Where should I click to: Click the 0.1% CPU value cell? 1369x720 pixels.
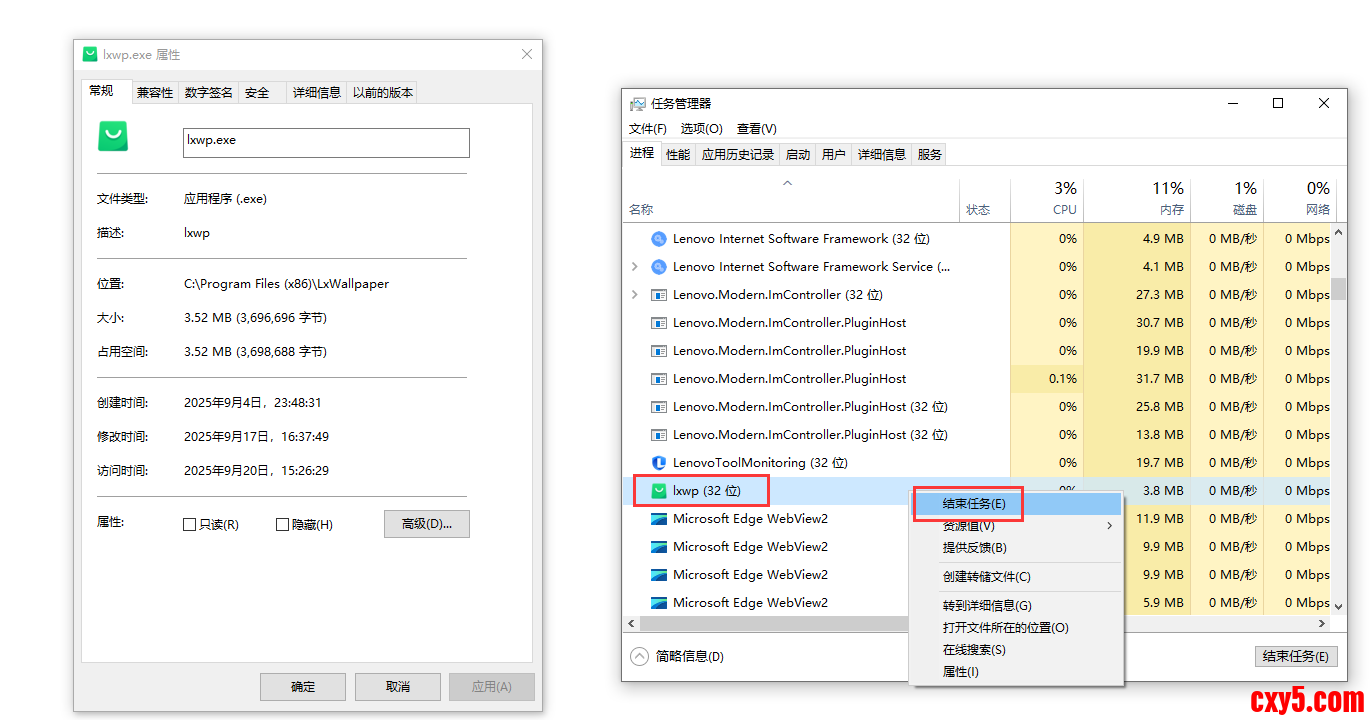[x=1047, y=379]
